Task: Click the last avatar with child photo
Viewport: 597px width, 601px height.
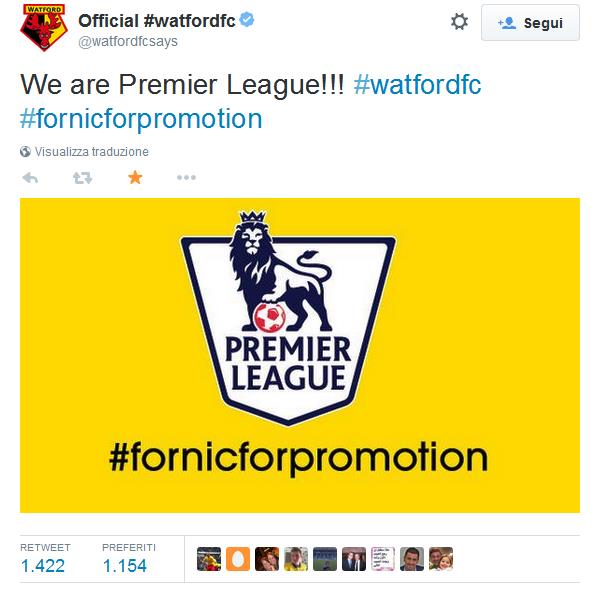Action: coord(441,559)
